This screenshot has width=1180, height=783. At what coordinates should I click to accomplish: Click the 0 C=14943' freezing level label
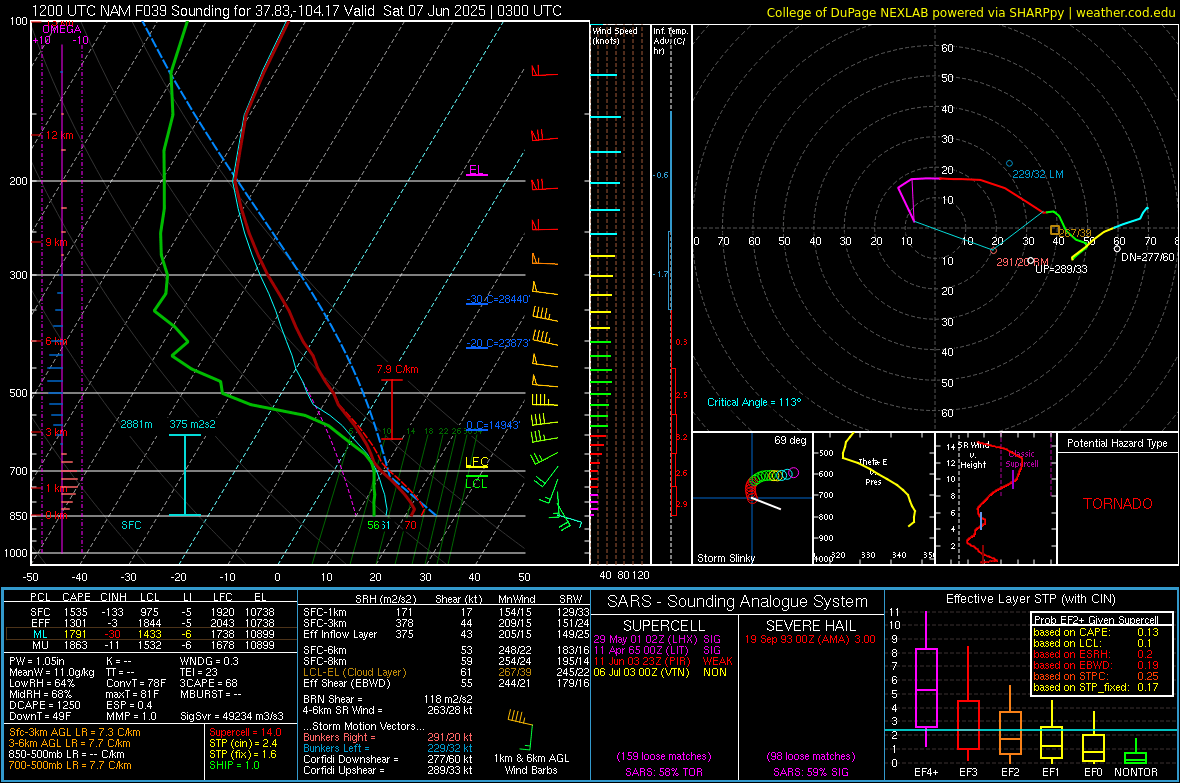493,425
